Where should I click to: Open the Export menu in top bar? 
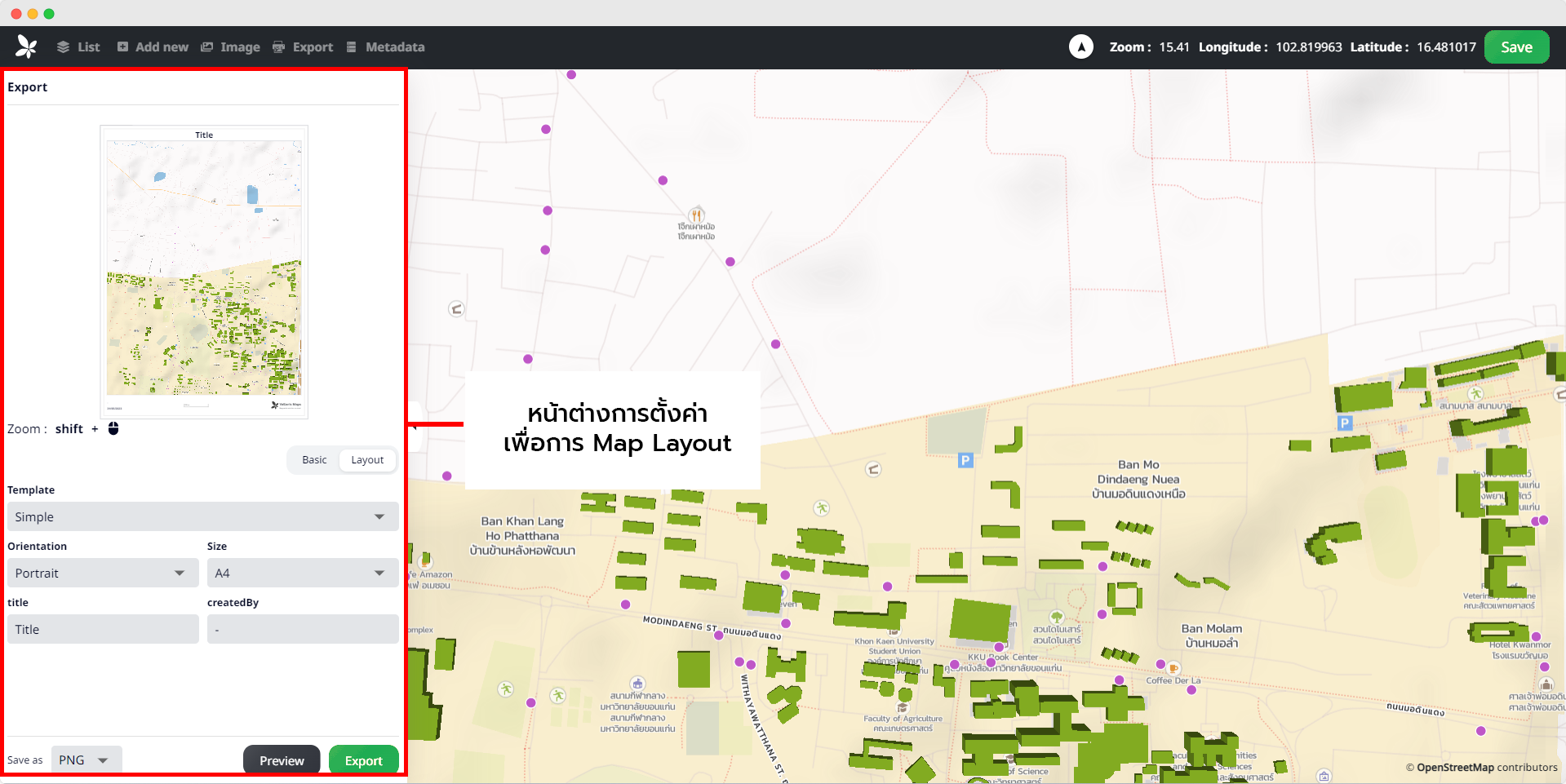pos(303,47)
